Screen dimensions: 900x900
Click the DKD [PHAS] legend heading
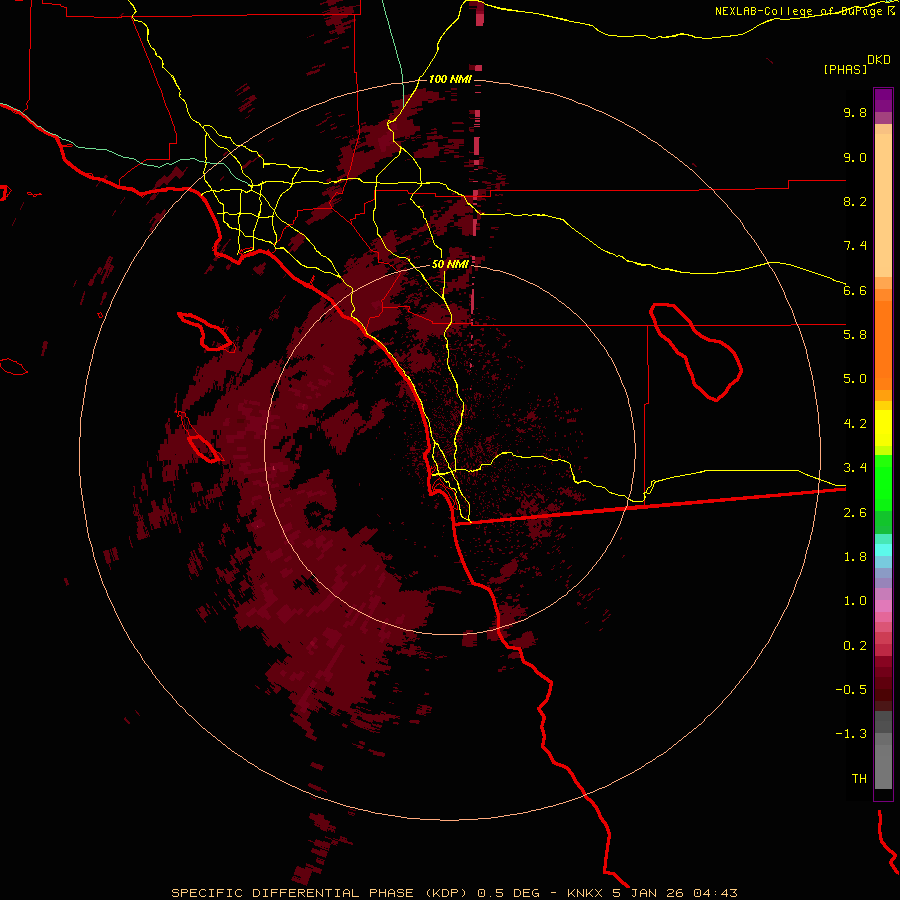coord(856,65)
